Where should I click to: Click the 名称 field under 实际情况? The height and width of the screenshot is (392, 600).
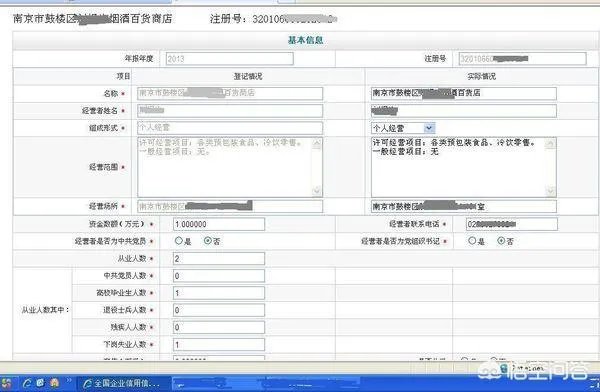coord(464,93)
